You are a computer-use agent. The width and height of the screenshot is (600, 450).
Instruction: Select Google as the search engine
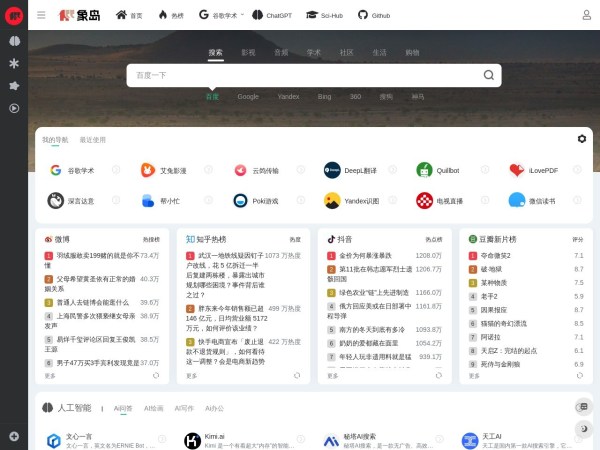248,97
